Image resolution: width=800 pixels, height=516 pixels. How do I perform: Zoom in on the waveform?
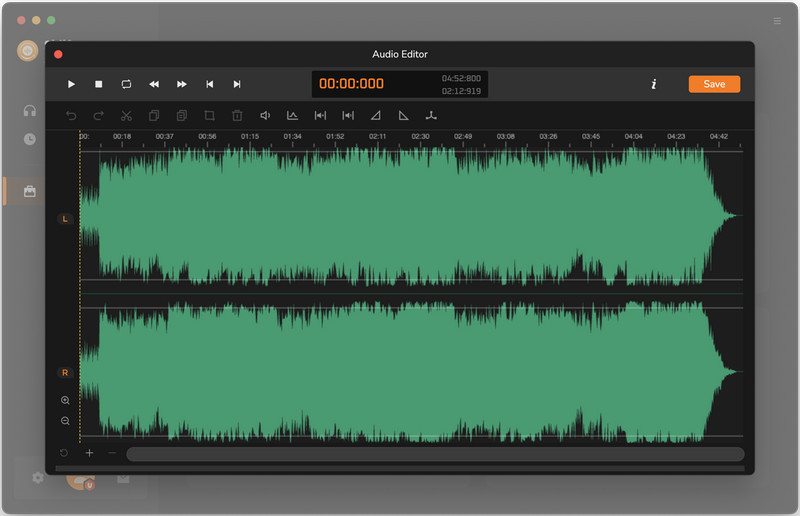point(65,400)
